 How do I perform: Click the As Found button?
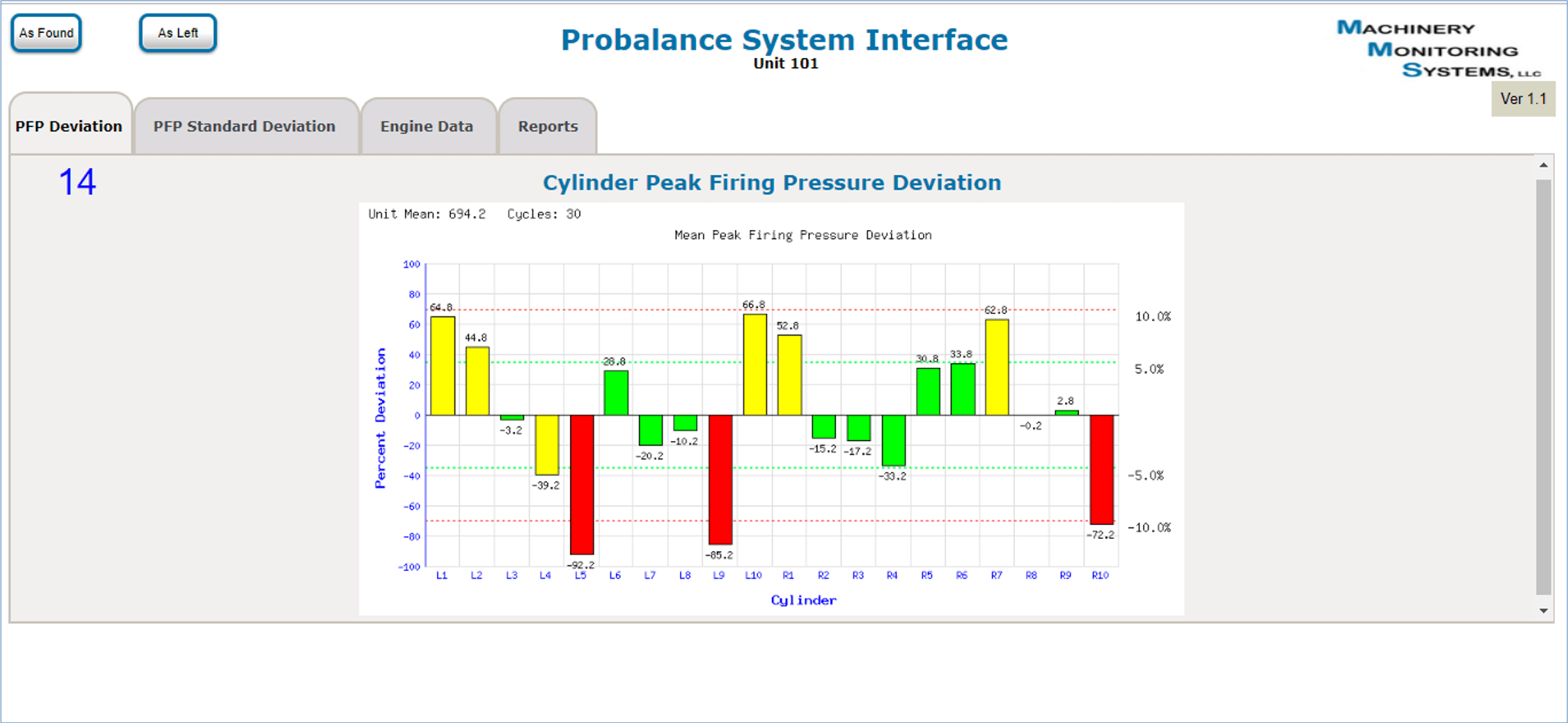[x=46, y=32]
